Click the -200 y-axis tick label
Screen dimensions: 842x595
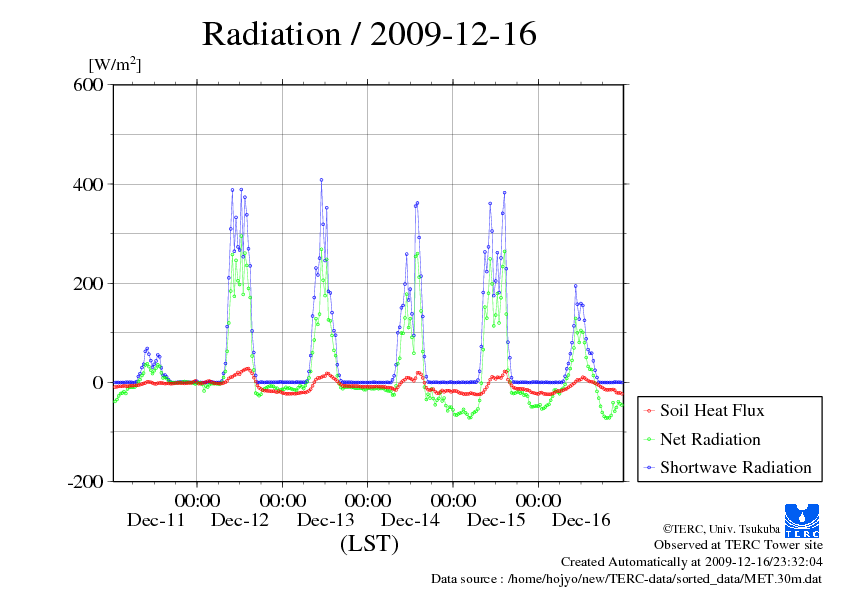(86, 481)
